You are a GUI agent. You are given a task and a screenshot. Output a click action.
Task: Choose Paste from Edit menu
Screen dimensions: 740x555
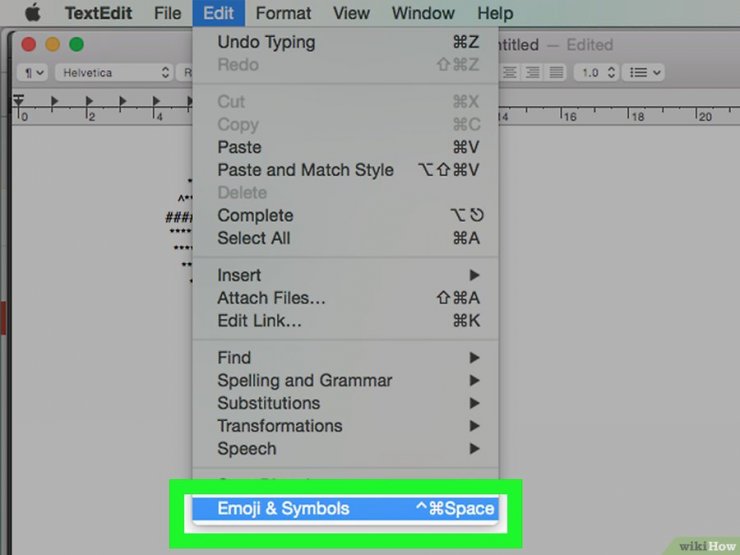(345, 147)
